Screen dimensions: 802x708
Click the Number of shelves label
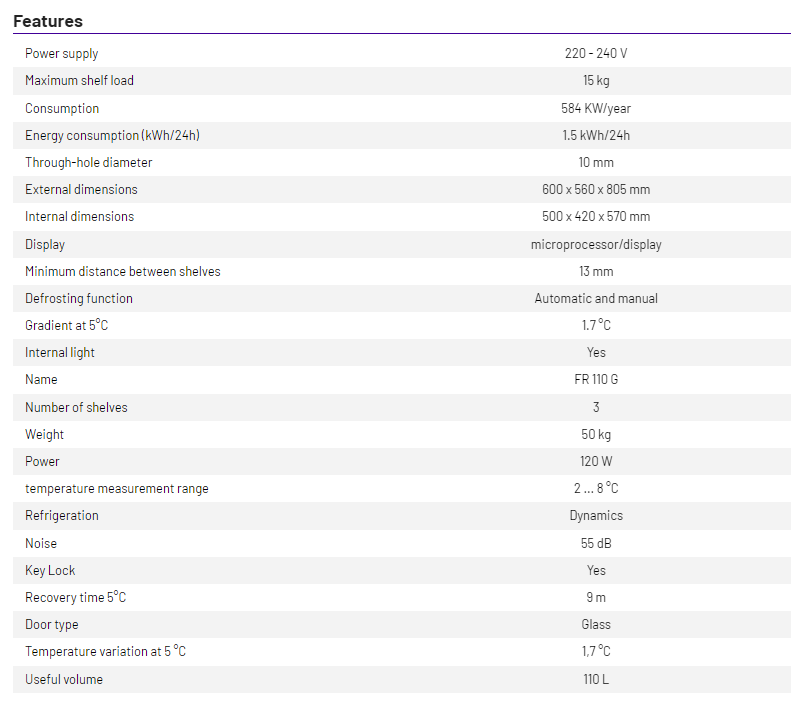pos(76,407)
